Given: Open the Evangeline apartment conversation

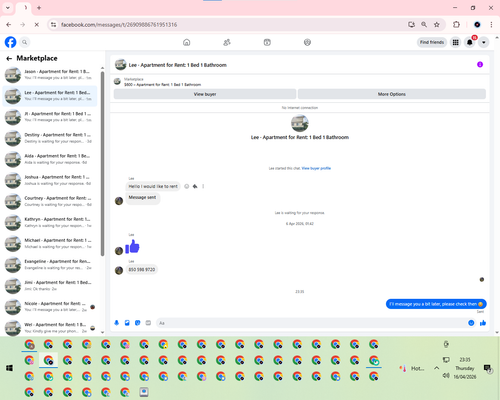Looking at the screenshot, I should tap(50, 264).
